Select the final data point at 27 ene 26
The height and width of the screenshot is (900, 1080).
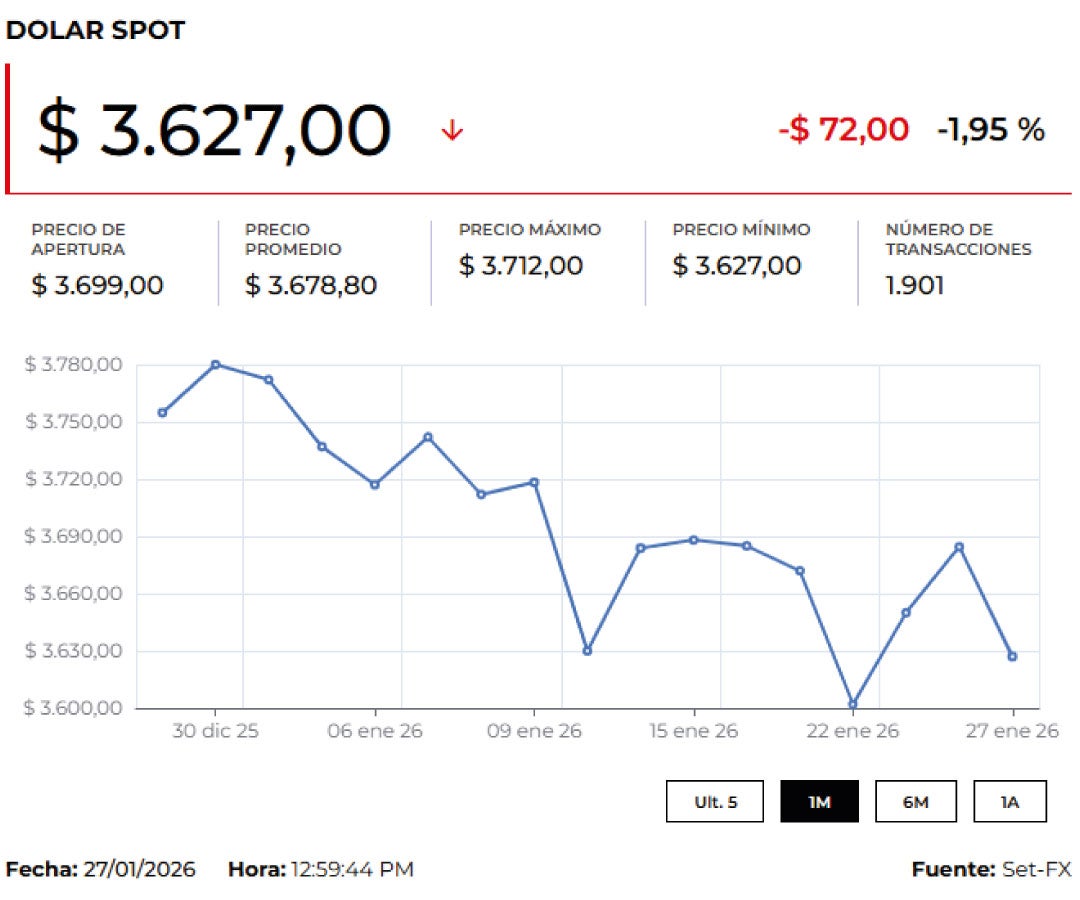click(x=1012, y=656)
